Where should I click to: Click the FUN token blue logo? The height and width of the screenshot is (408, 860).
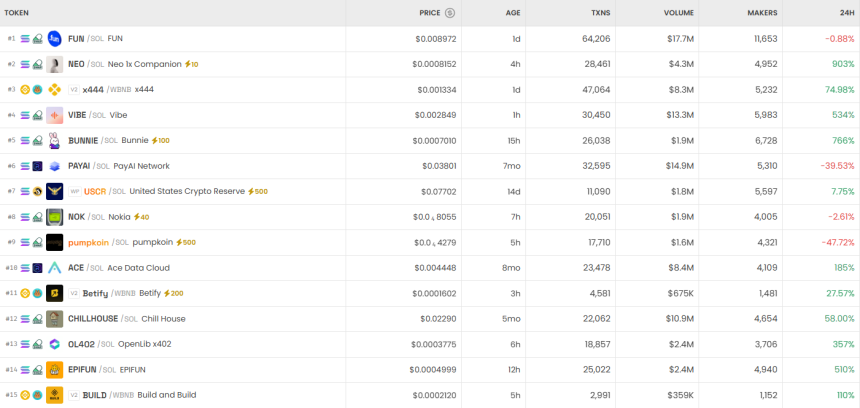[54, 39]
